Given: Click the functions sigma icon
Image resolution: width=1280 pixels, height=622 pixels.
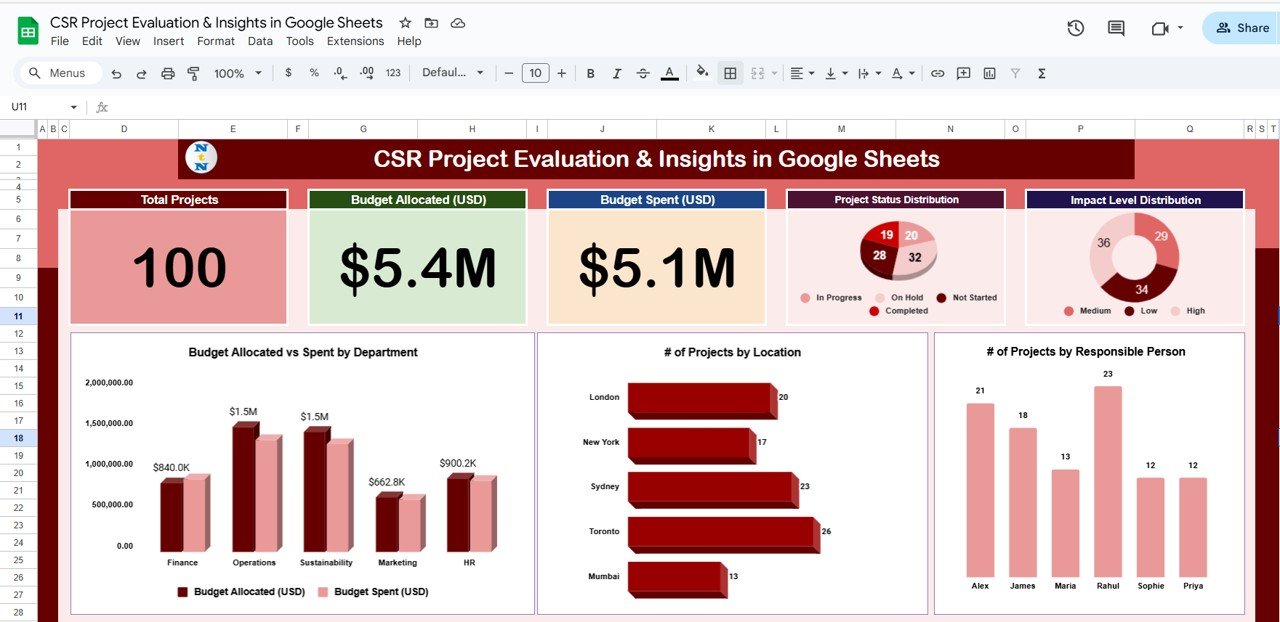Looking at the screenshot, I should pos(1040,73).
